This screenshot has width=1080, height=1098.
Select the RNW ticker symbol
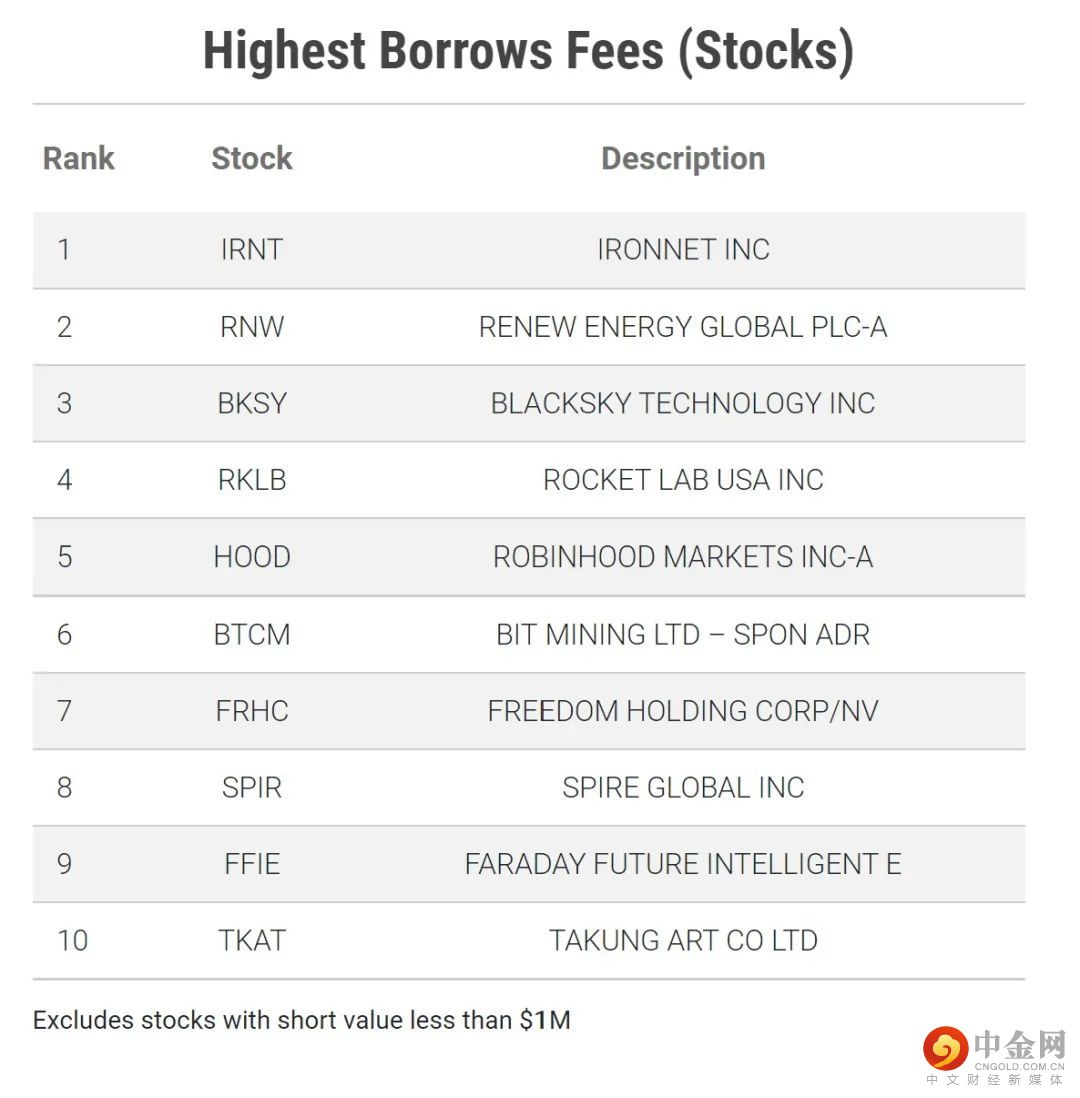tap(252, 327)
